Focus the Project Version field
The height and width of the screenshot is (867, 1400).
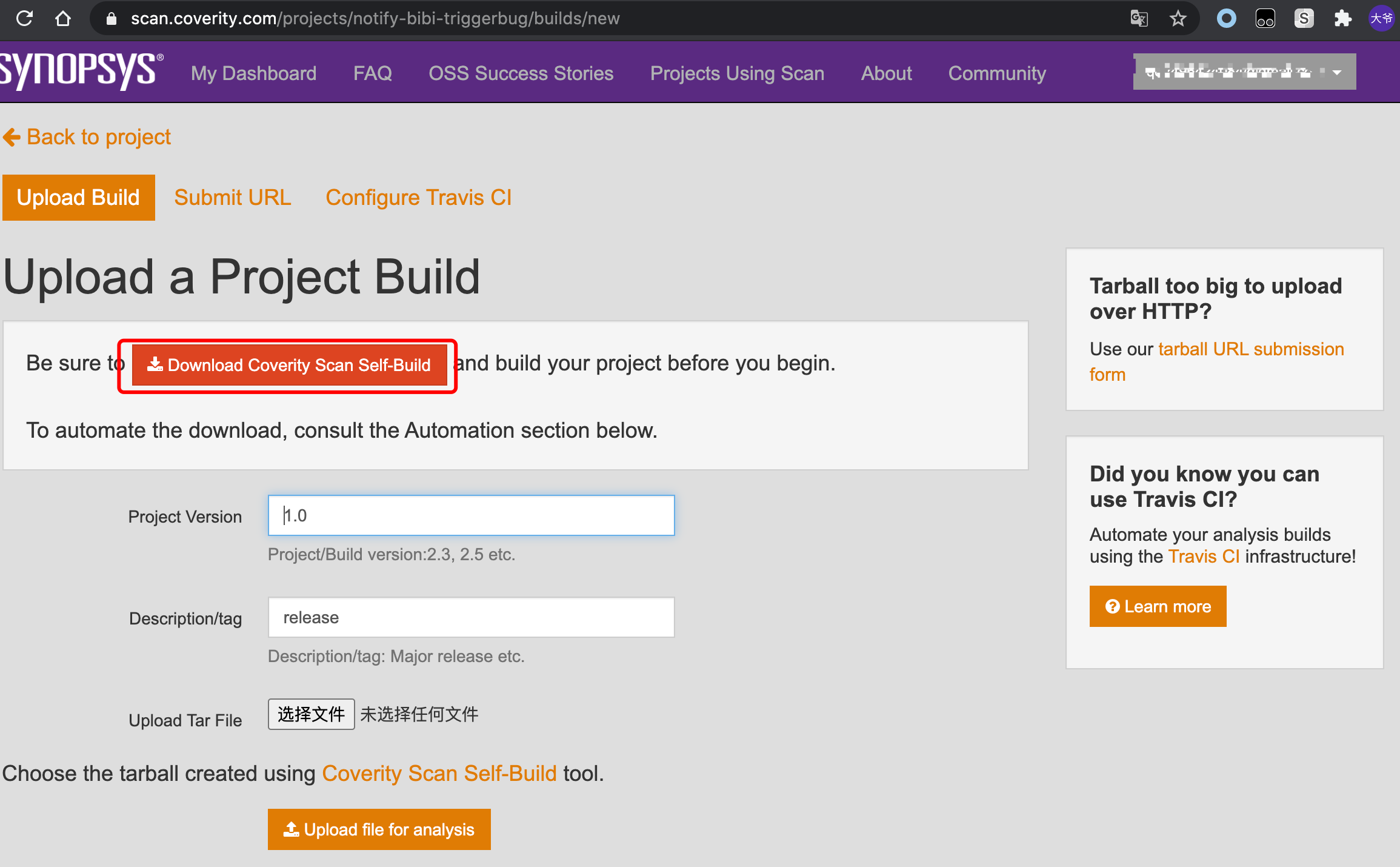(471, 515)
